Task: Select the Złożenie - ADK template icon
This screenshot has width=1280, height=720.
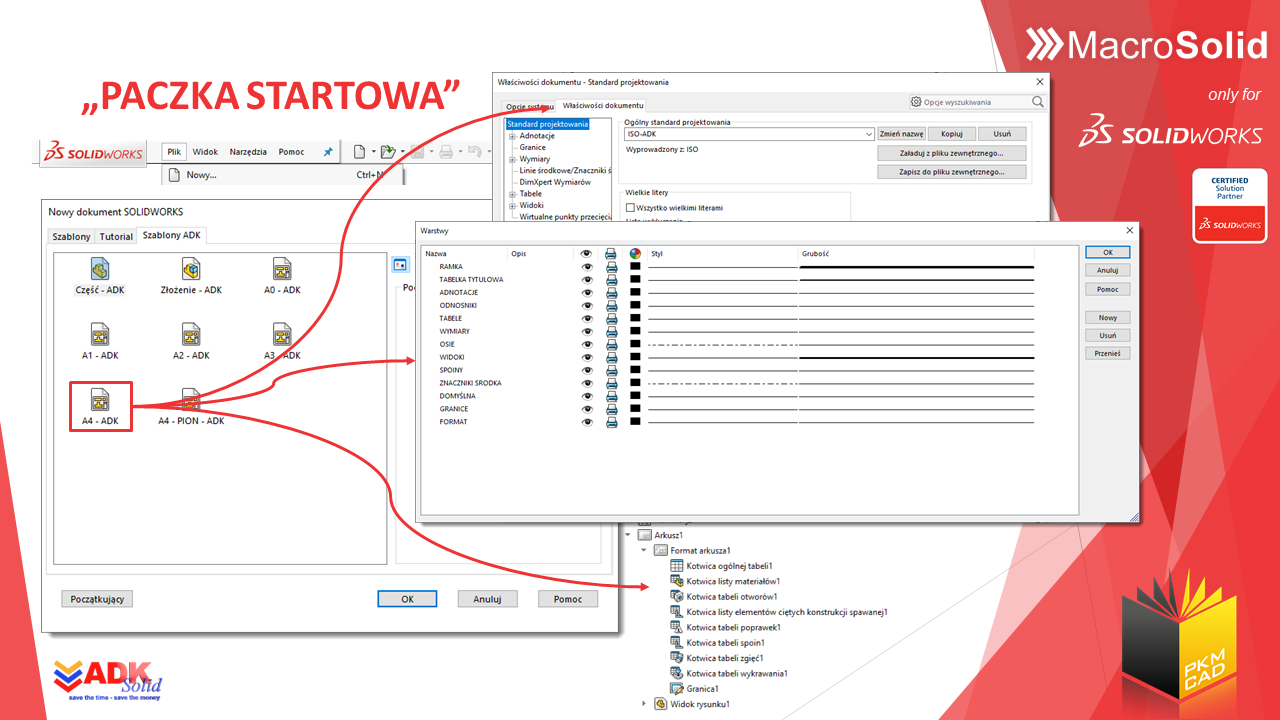Action: coord(191,269)
